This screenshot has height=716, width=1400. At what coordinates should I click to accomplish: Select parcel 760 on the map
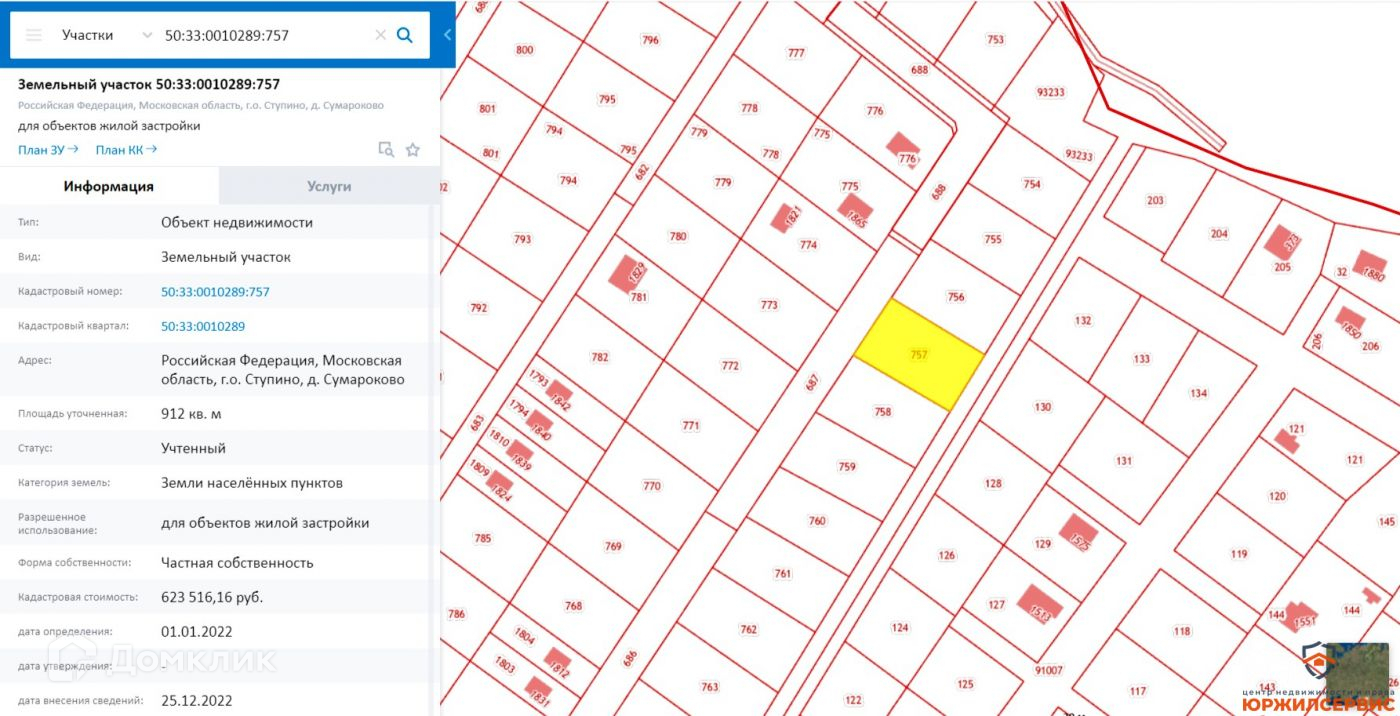point(816,521)
